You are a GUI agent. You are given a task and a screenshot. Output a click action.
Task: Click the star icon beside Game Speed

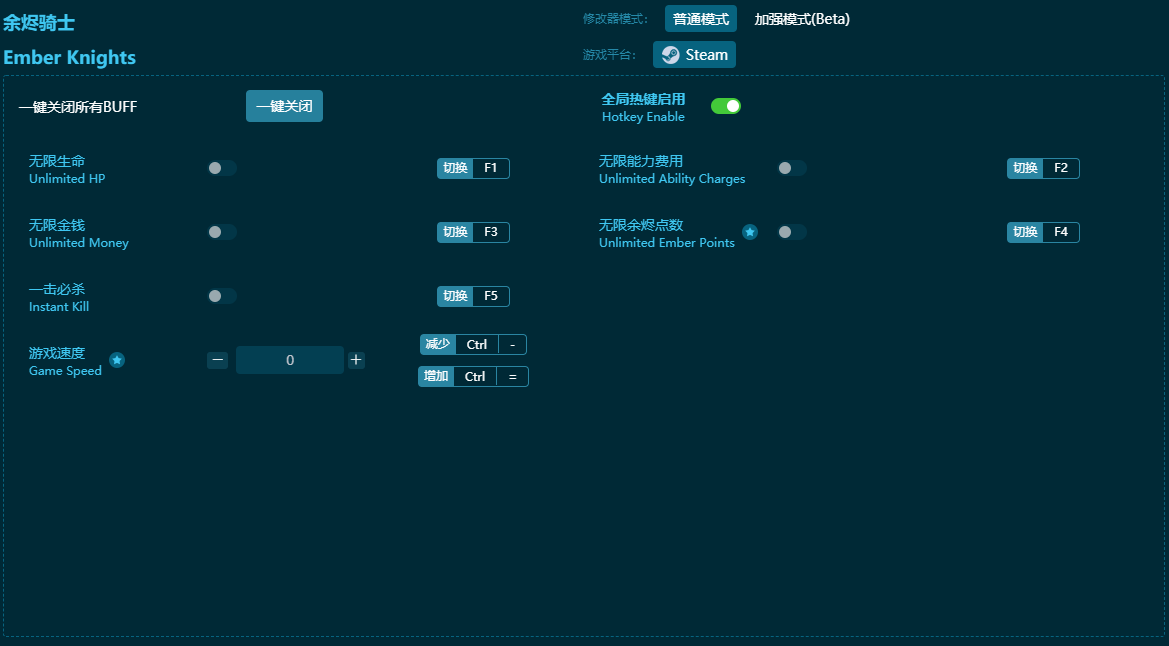click(117, 360)
